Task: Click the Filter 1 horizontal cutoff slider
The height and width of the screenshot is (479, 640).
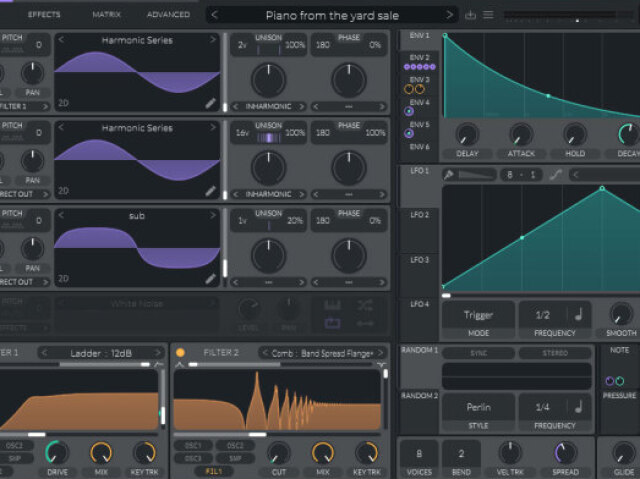Action: pos(81,435)
